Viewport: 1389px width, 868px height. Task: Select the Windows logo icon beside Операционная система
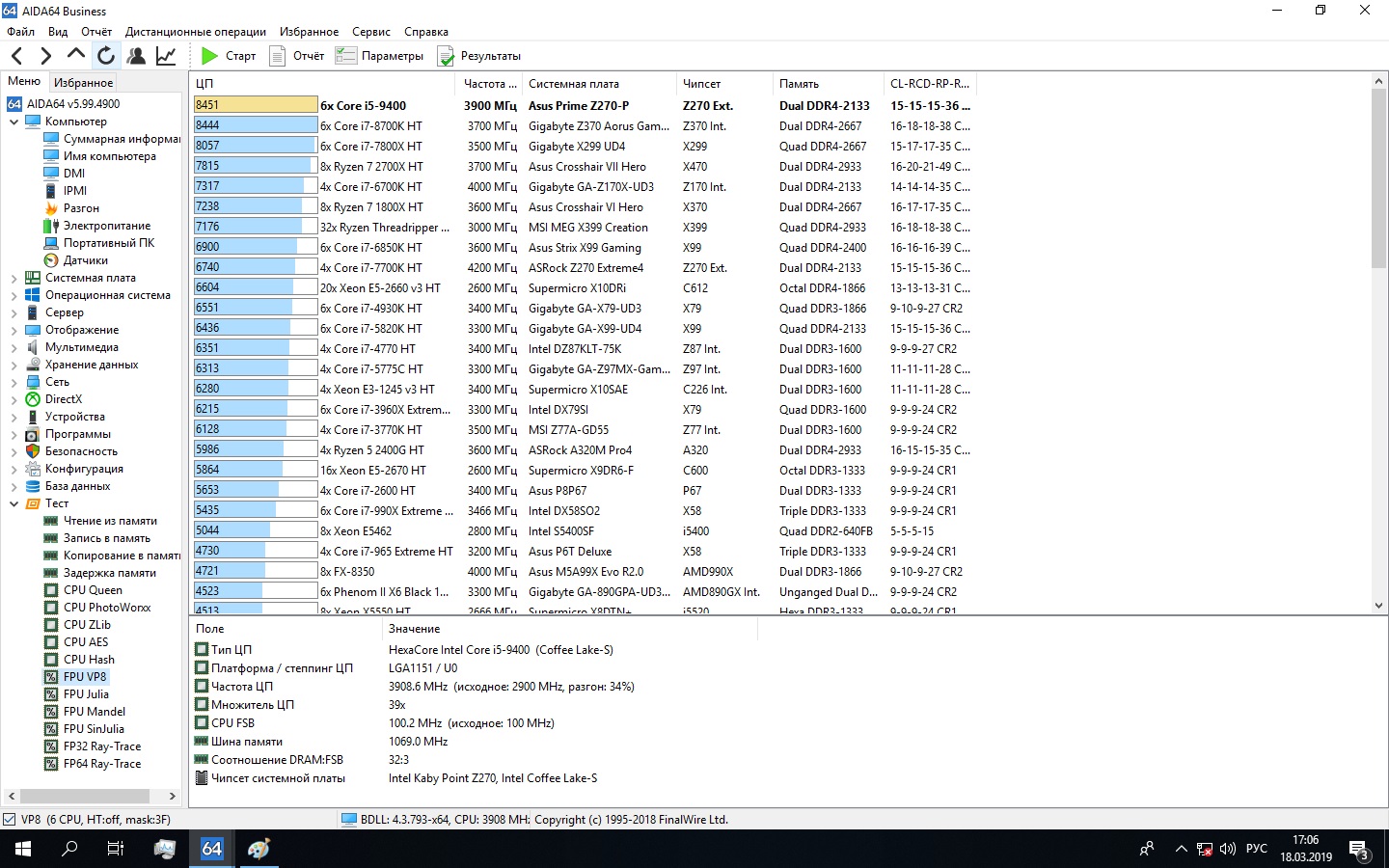[x=33, y=295]
